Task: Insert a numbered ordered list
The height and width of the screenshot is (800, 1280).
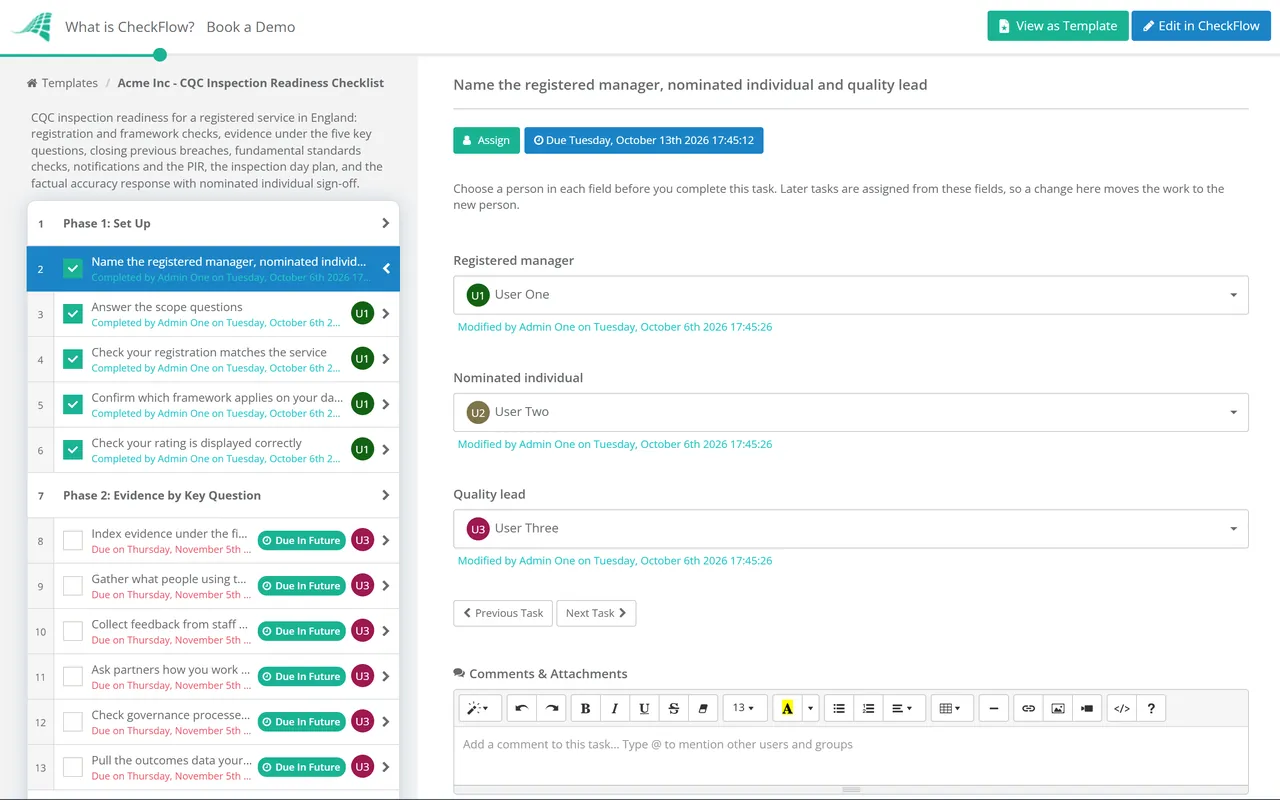Action: coord(868,708)
